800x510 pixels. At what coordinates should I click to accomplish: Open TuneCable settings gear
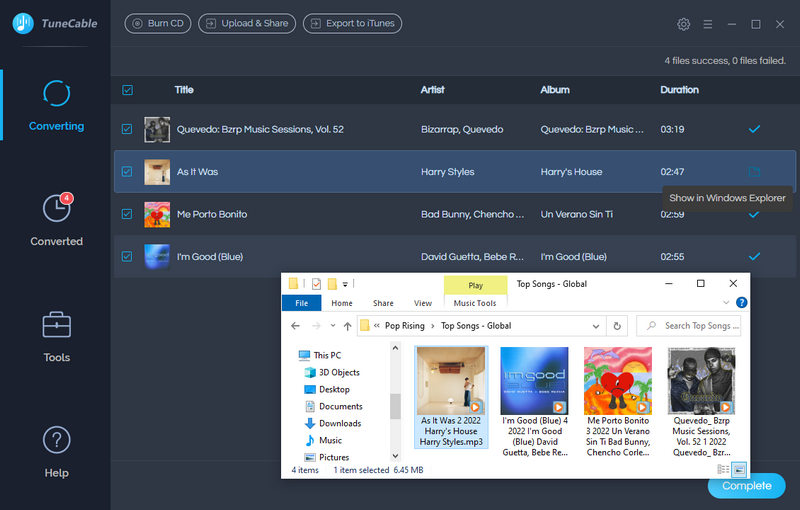[x=684, y=24]
